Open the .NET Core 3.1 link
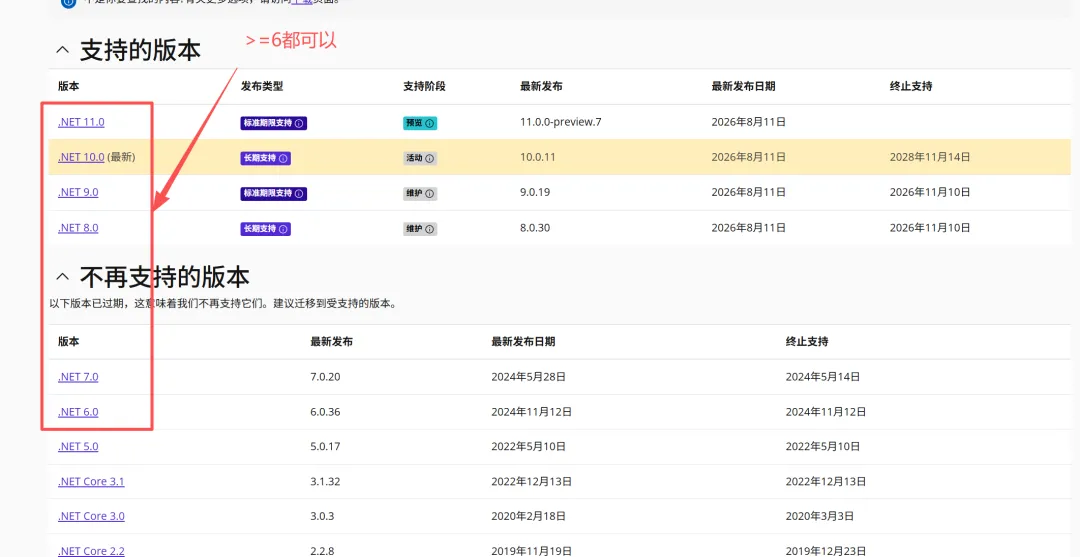The height and width of the screenshot is (557, 1080). point(91,482)
